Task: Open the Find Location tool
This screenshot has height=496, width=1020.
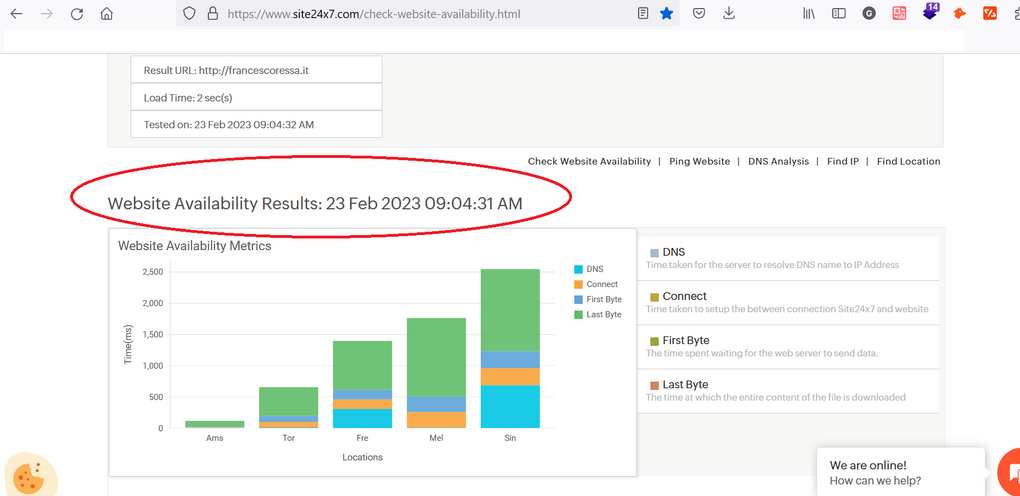Action: point(909,161)
